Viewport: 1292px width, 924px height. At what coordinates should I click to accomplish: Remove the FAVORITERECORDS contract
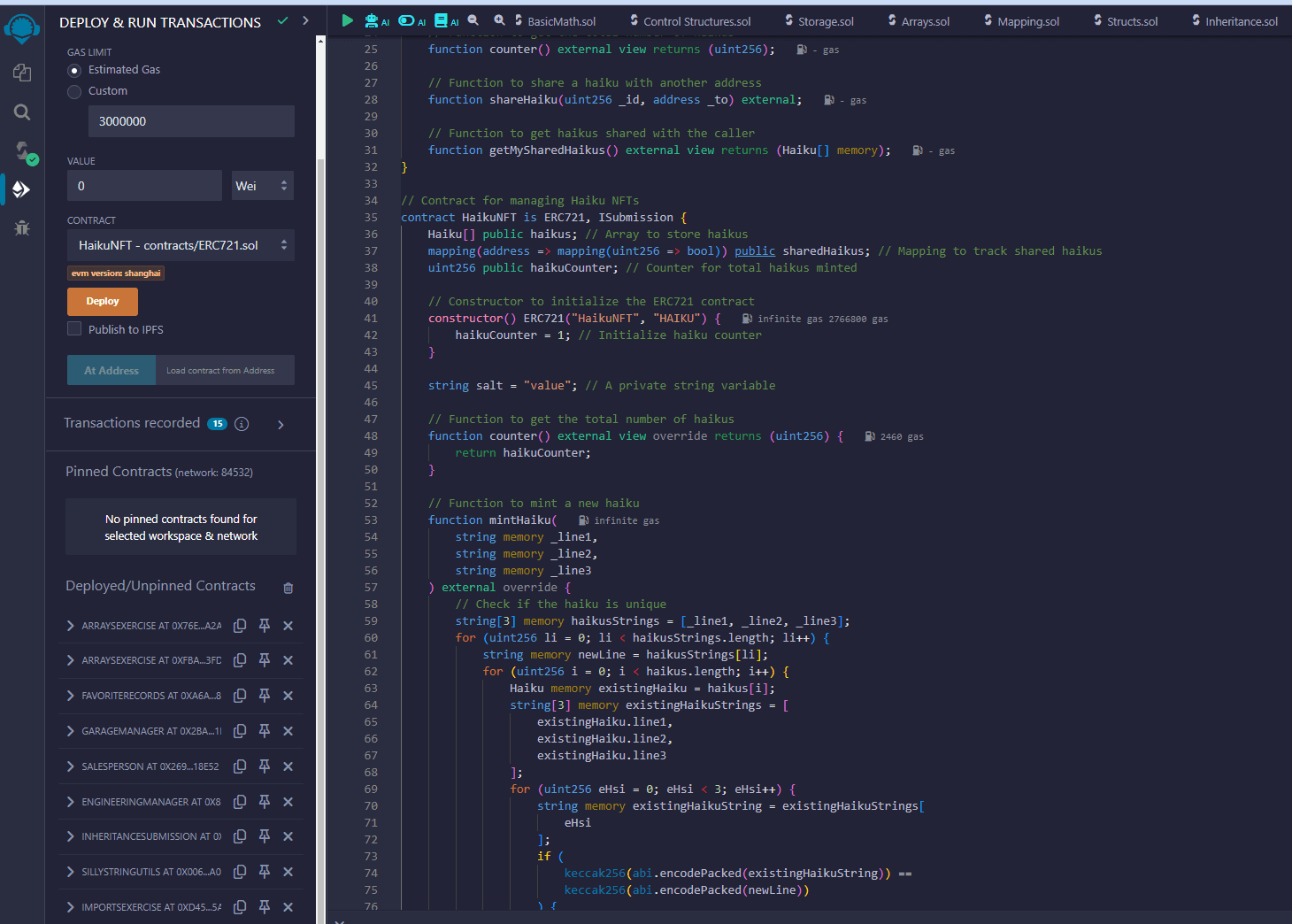(288, 696)
